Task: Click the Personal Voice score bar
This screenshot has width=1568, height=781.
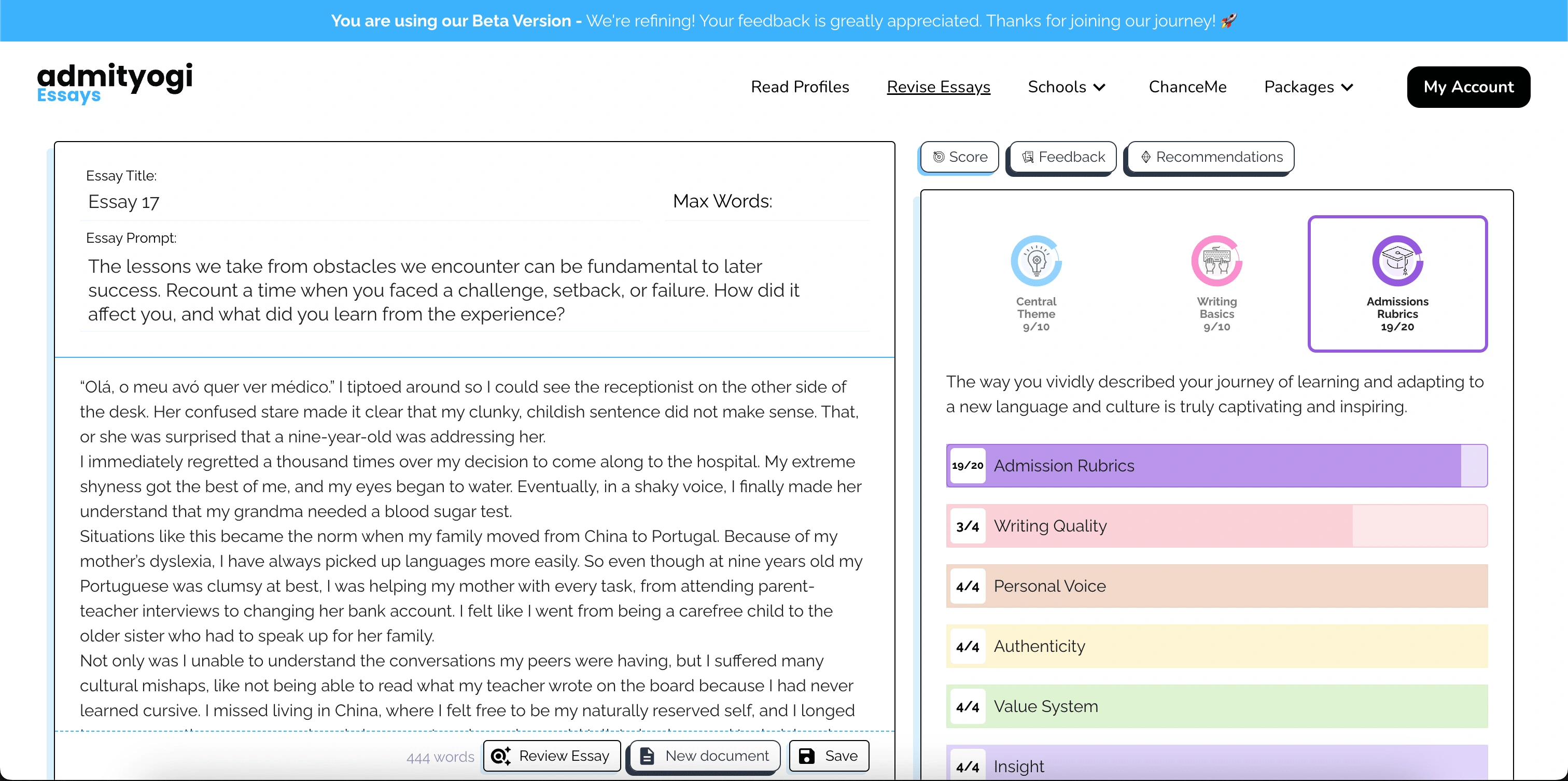Action: [x=1217, y=586]
